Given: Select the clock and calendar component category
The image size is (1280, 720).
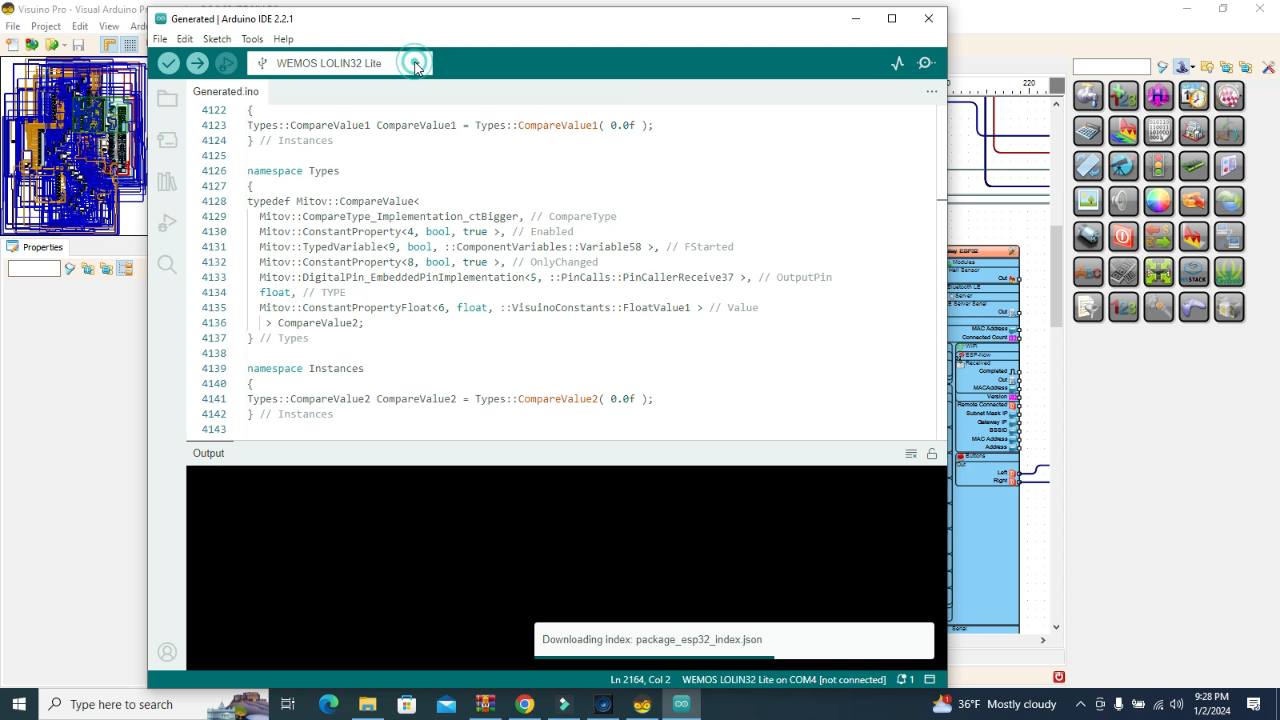Looking at the screenshot, I should [x=1194, y=95].
